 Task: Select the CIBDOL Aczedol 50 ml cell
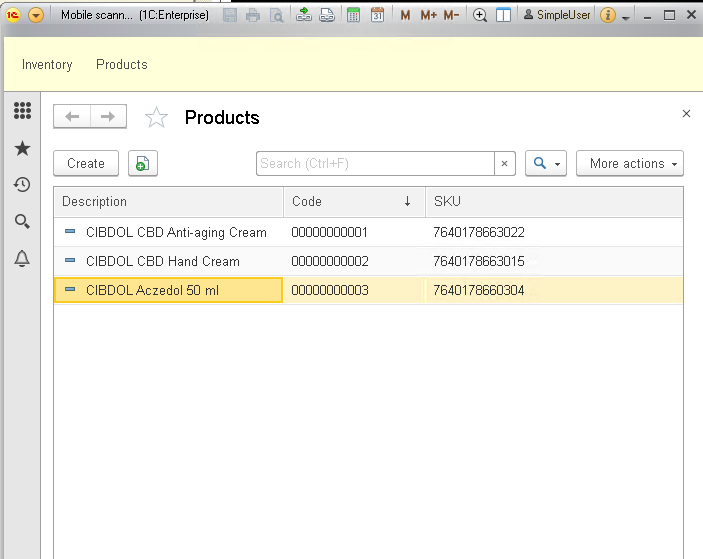point(169,290)
